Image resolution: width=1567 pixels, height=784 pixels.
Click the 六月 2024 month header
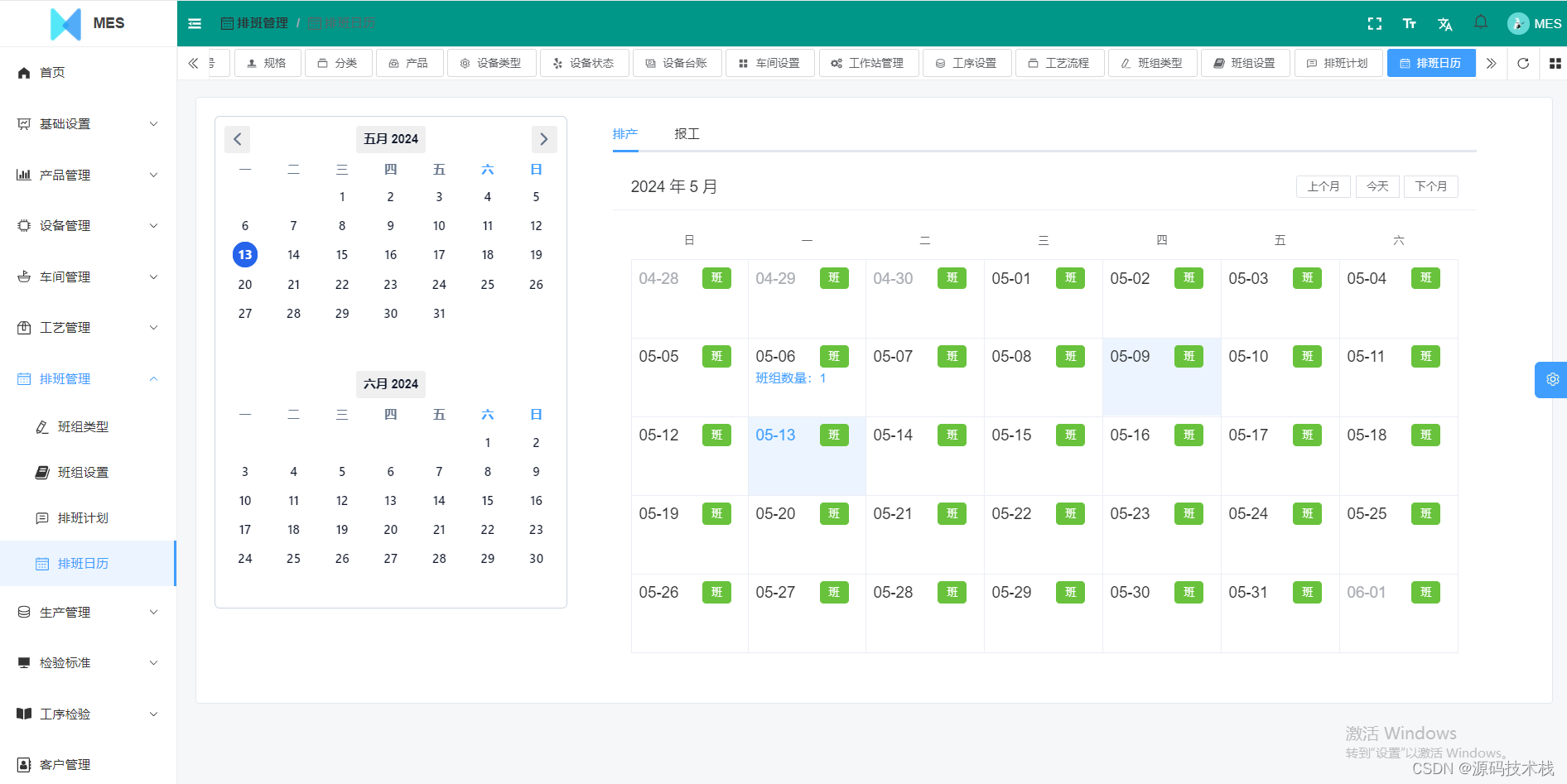(391, 384)
